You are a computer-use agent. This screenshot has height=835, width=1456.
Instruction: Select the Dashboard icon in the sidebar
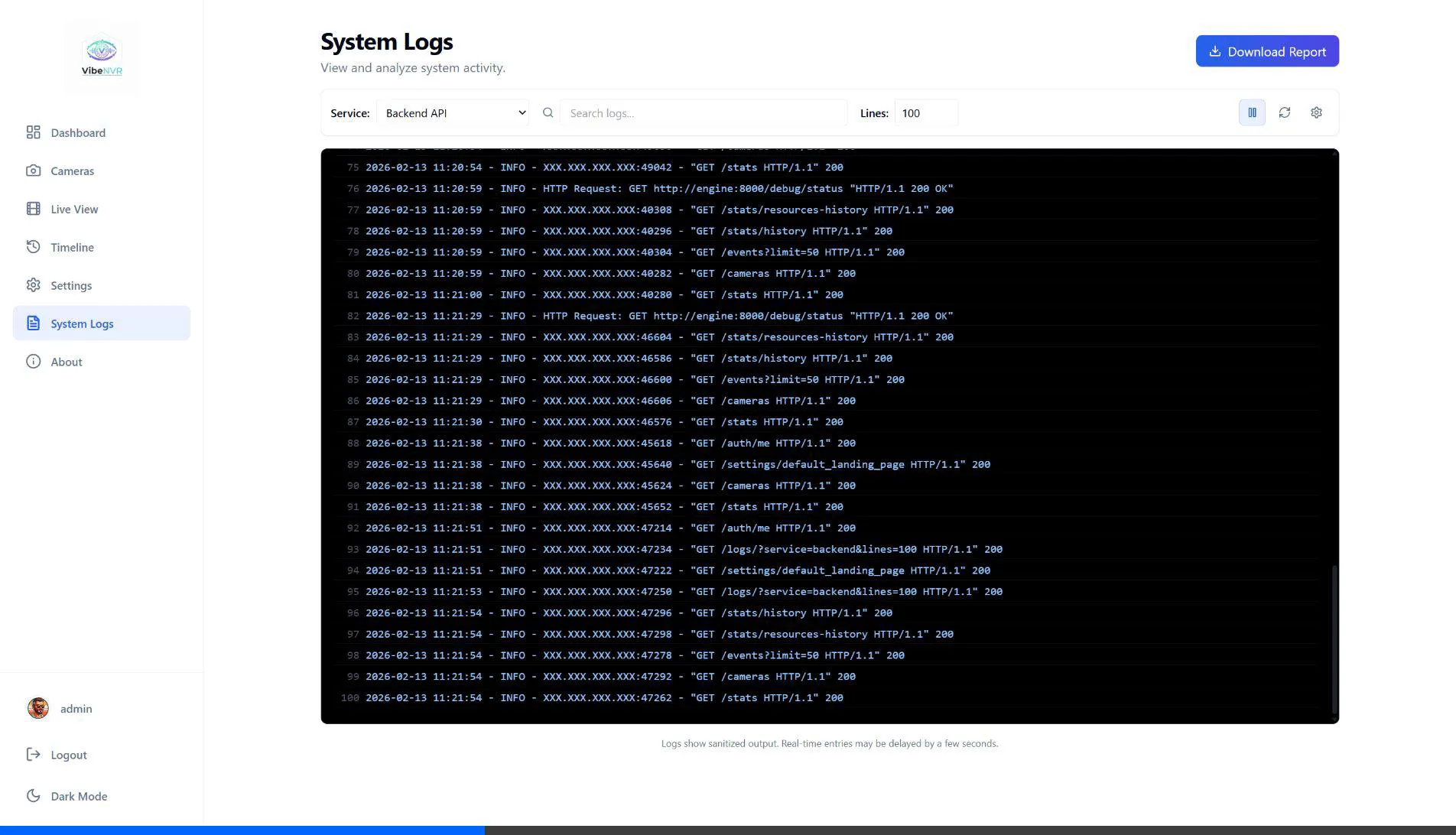(34, 132)
